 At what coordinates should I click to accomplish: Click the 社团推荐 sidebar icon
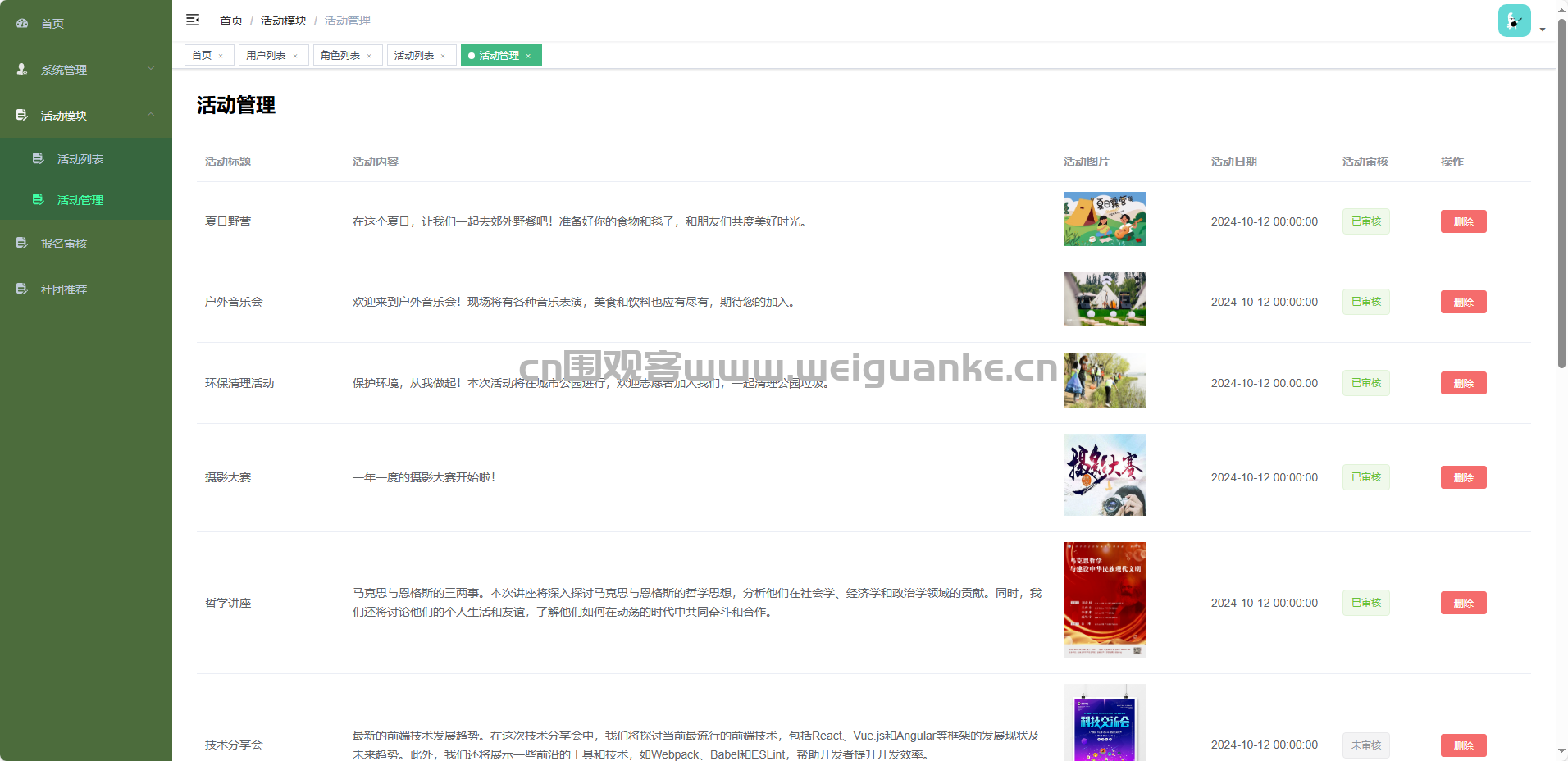tap(22, 289)
